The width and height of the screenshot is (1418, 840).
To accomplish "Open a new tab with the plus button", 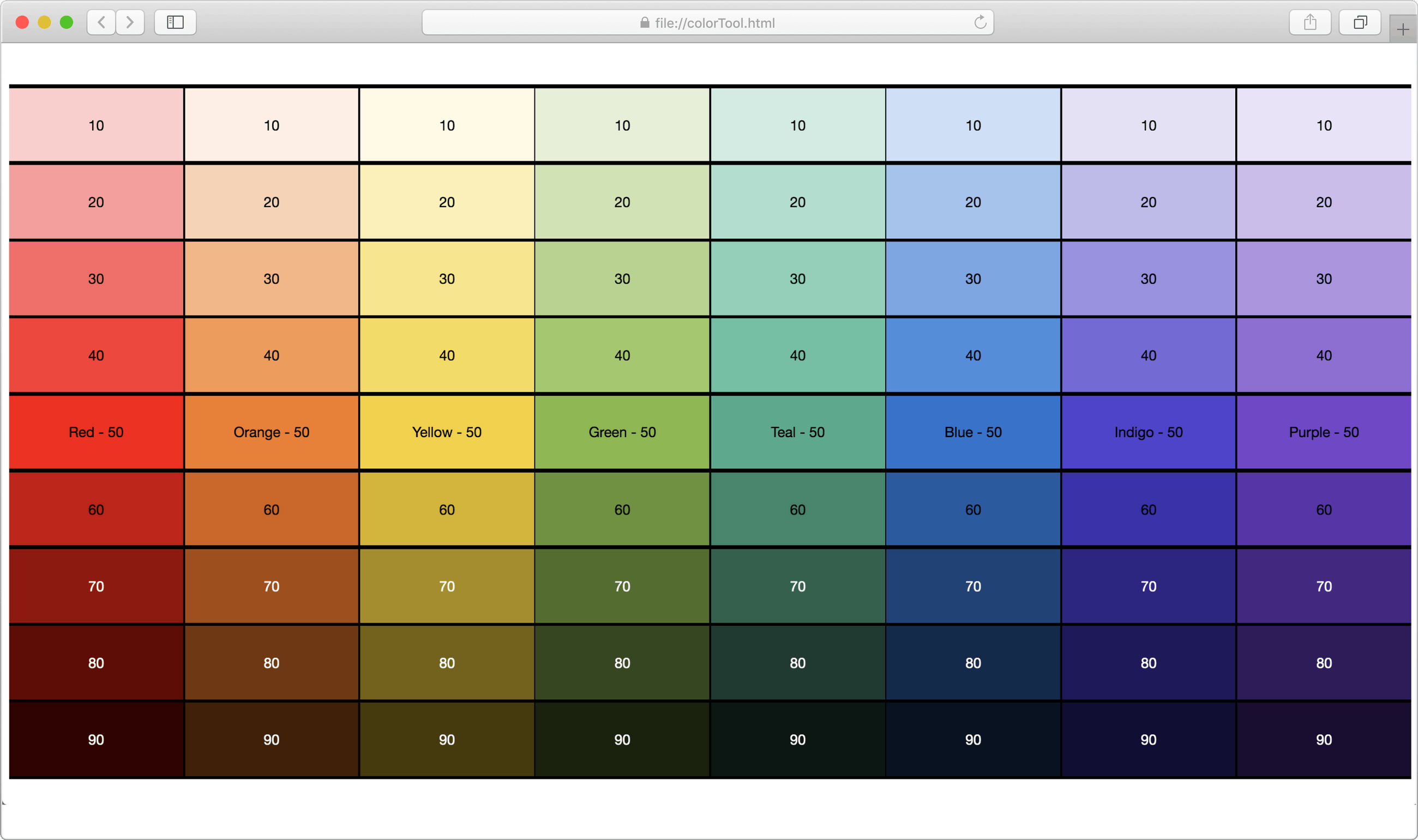I will 1402,28.
